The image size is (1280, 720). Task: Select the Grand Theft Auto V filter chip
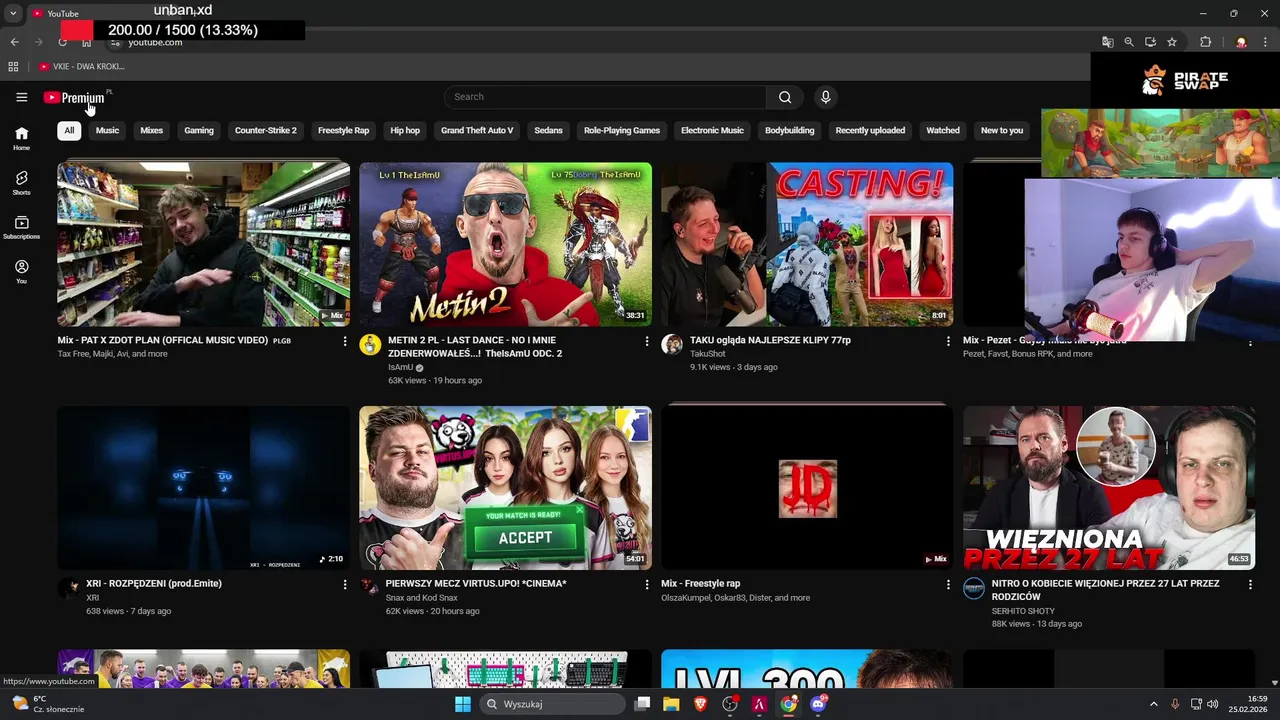point(477,130)
